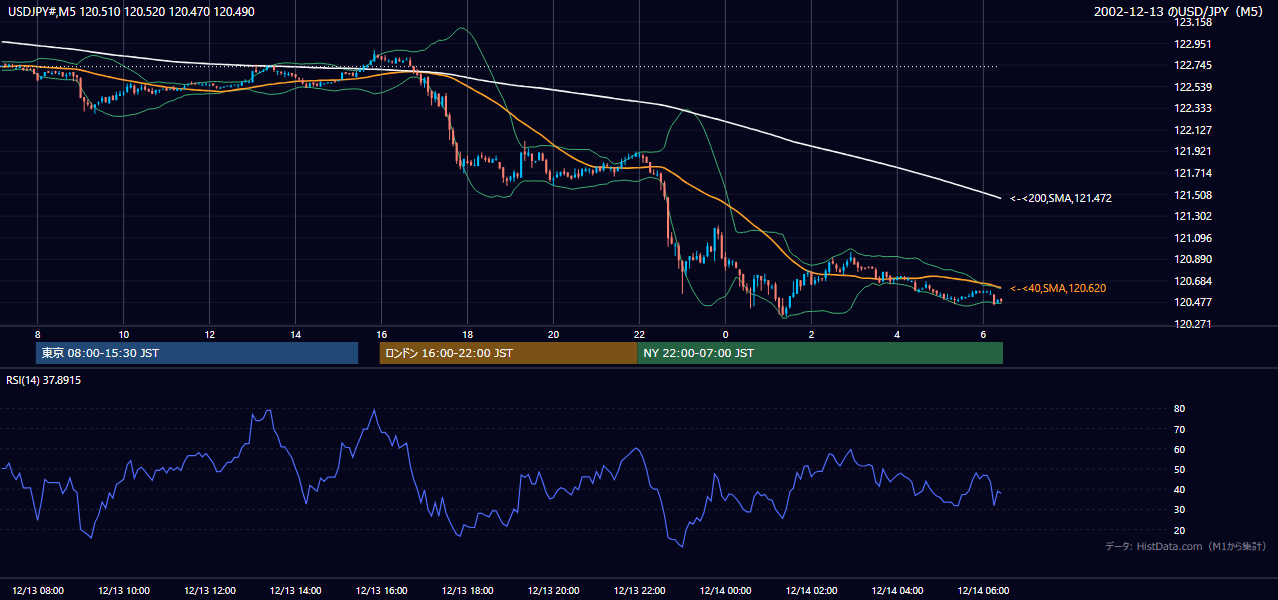This screenshot has width=1278, height=600.
Task: Click price axis value 122.745
Action: (1193, 66)
